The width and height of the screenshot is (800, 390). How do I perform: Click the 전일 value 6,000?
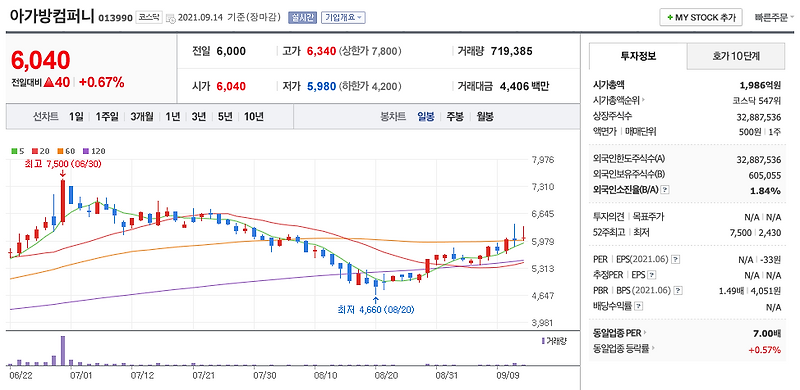pos(231,51)
